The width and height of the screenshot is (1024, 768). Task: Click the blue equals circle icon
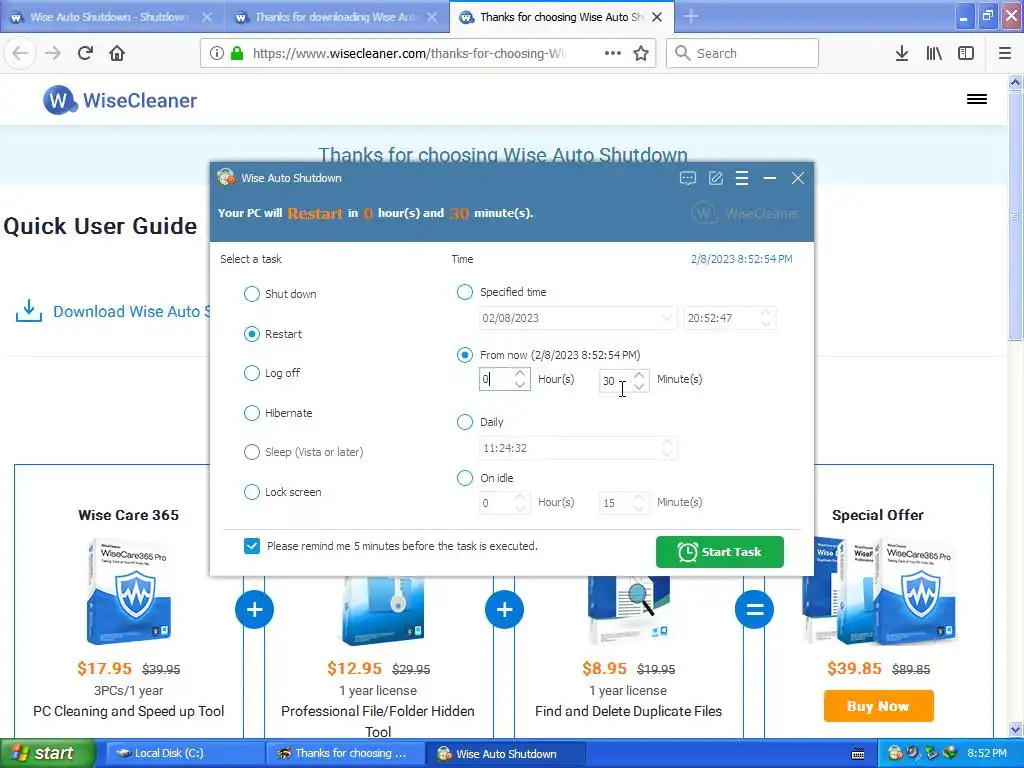click(754, 610)
